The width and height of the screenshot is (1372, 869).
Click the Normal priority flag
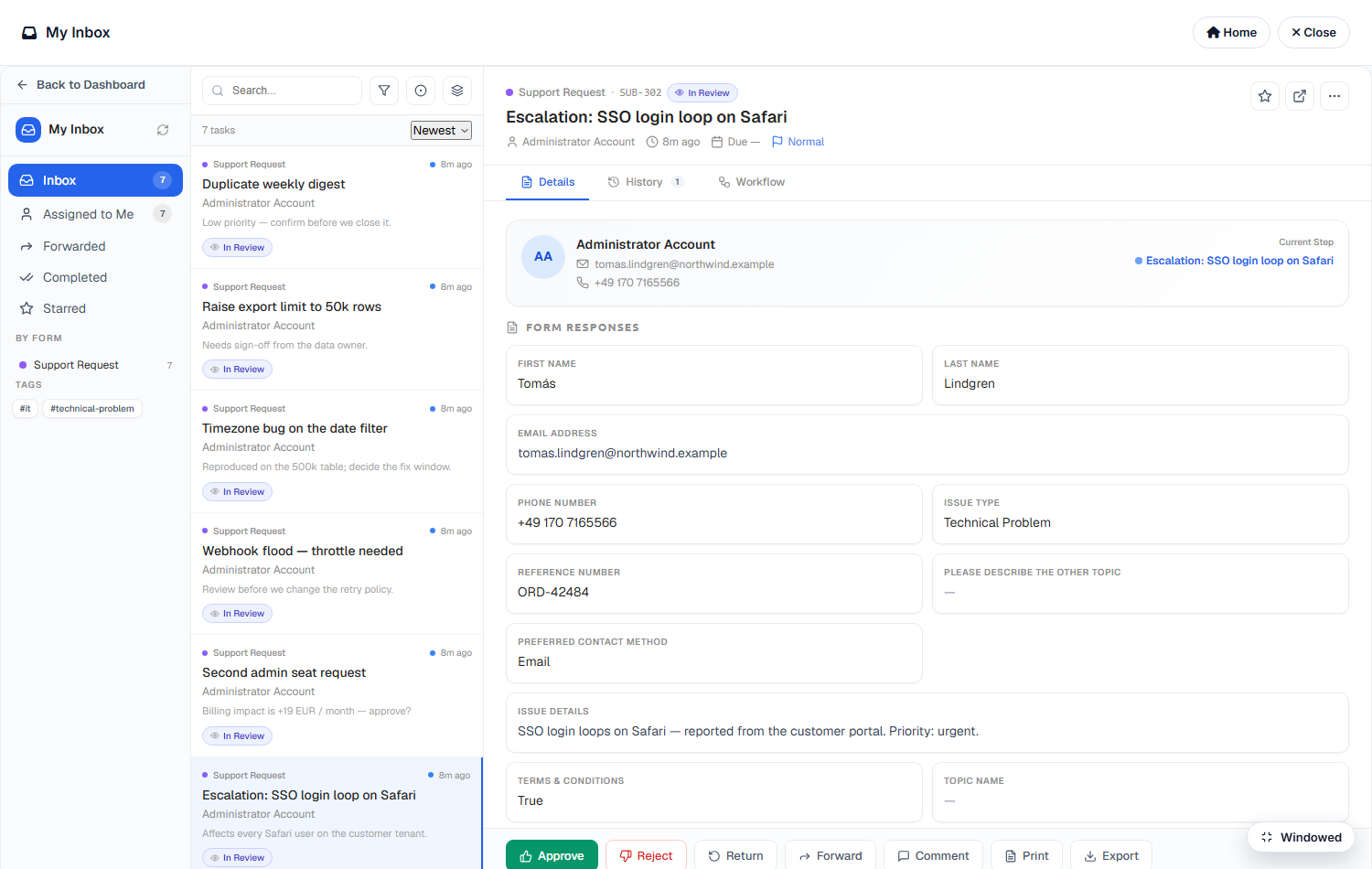798,142
